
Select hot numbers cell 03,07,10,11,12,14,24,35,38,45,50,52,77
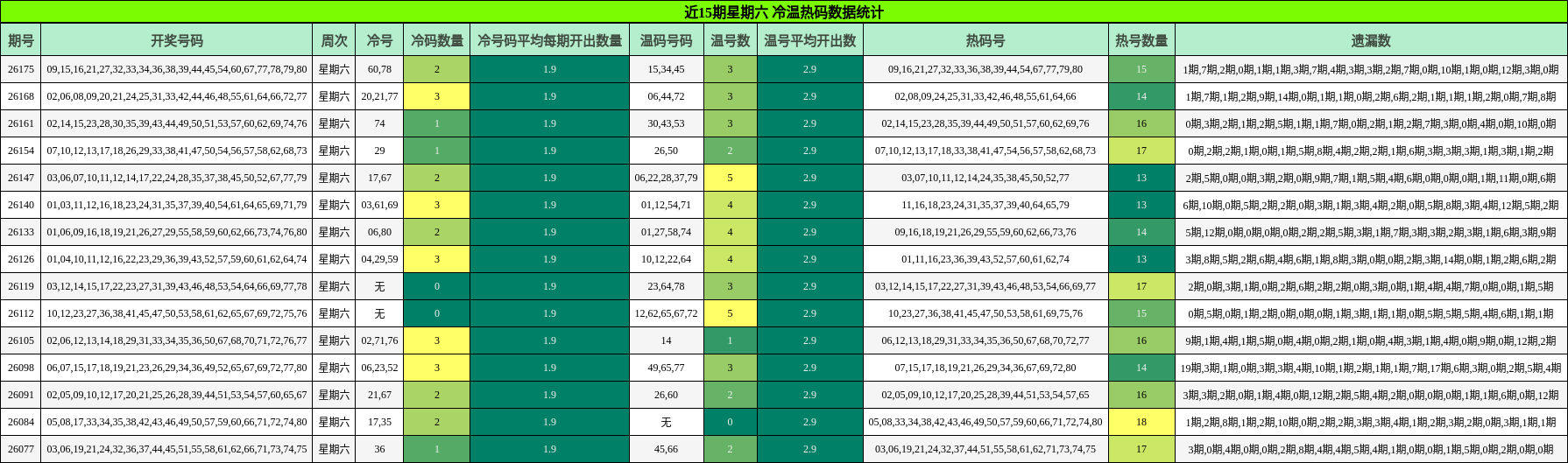click(x=985, y=178)
